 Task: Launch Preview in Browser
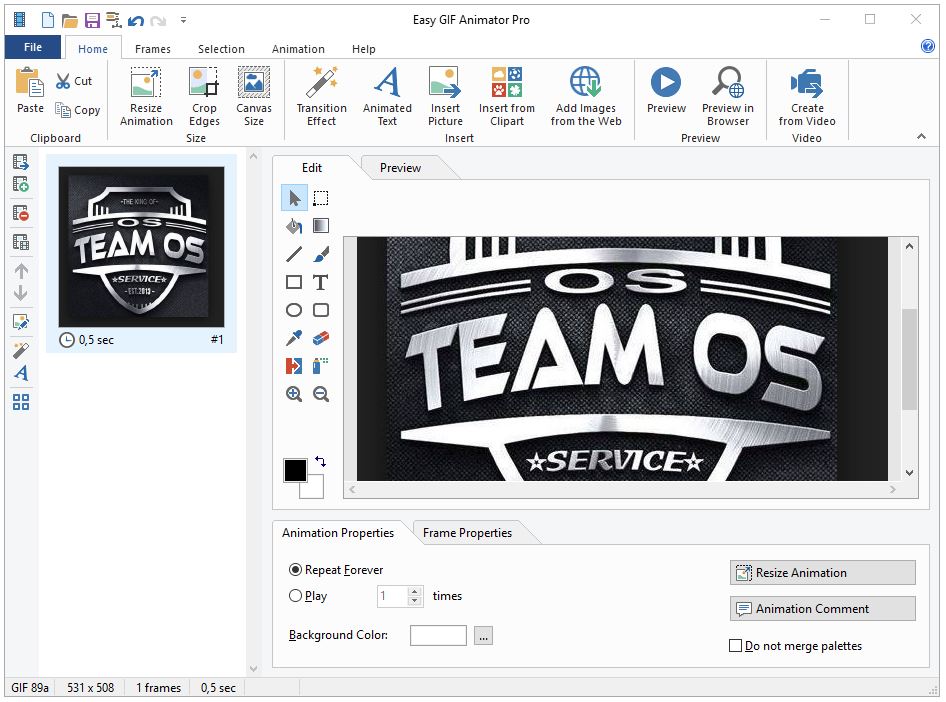click(728, 96)
